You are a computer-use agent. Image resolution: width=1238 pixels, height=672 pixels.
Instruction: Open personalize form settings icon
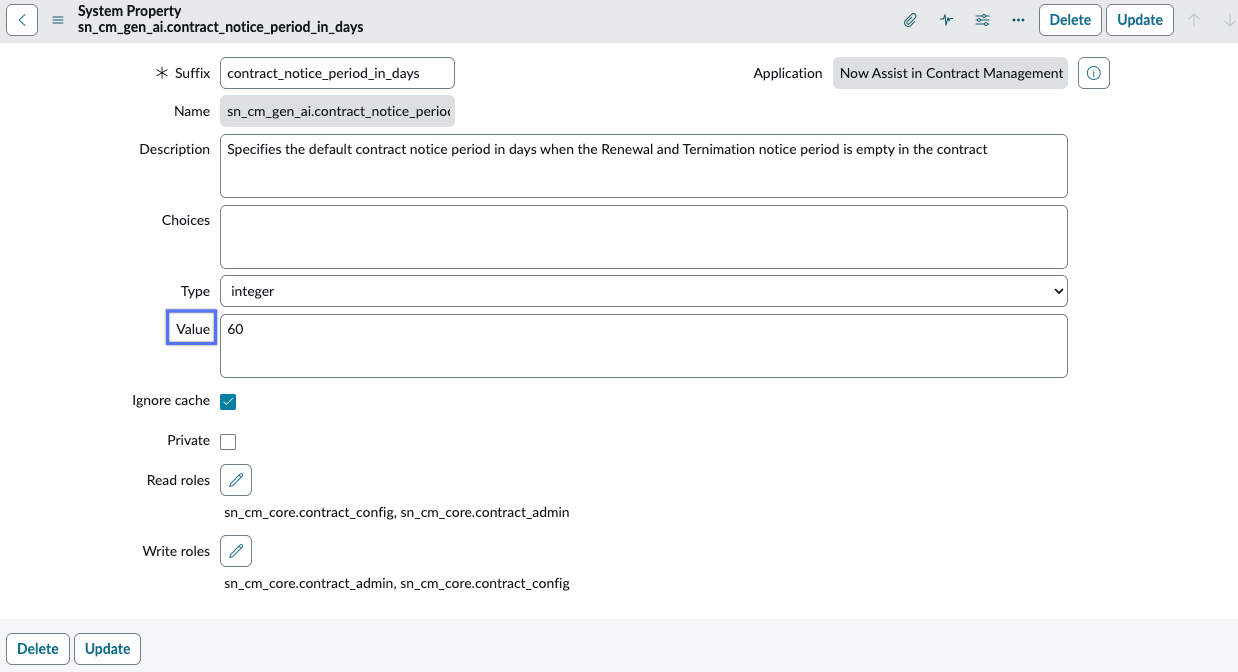[x=982, y=20]
